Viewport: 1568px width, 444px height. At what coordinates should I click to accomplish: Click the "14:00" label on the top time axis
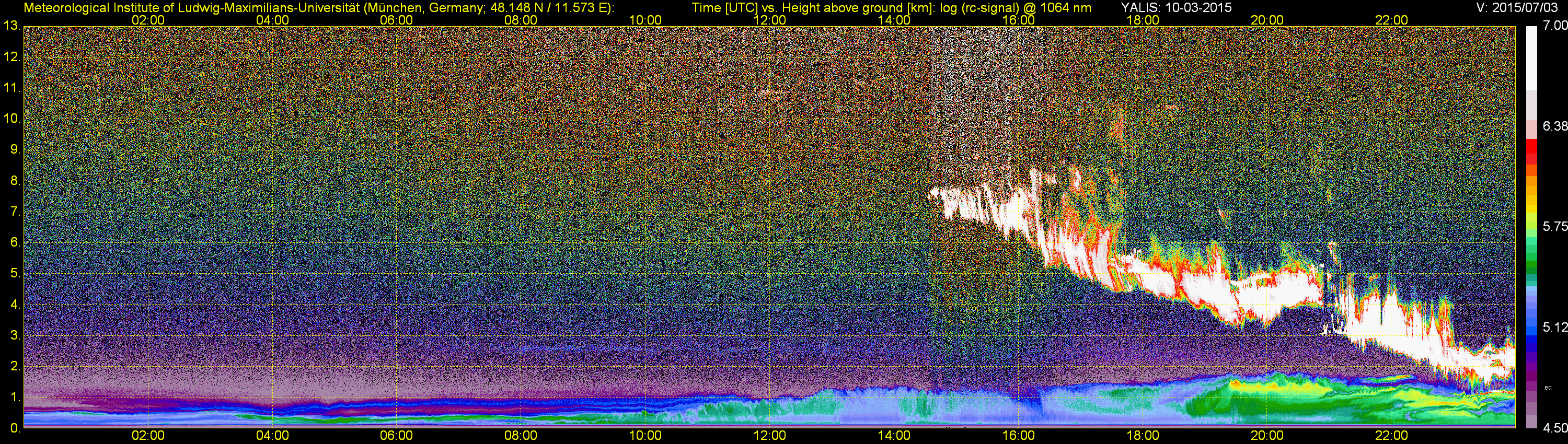894,20
